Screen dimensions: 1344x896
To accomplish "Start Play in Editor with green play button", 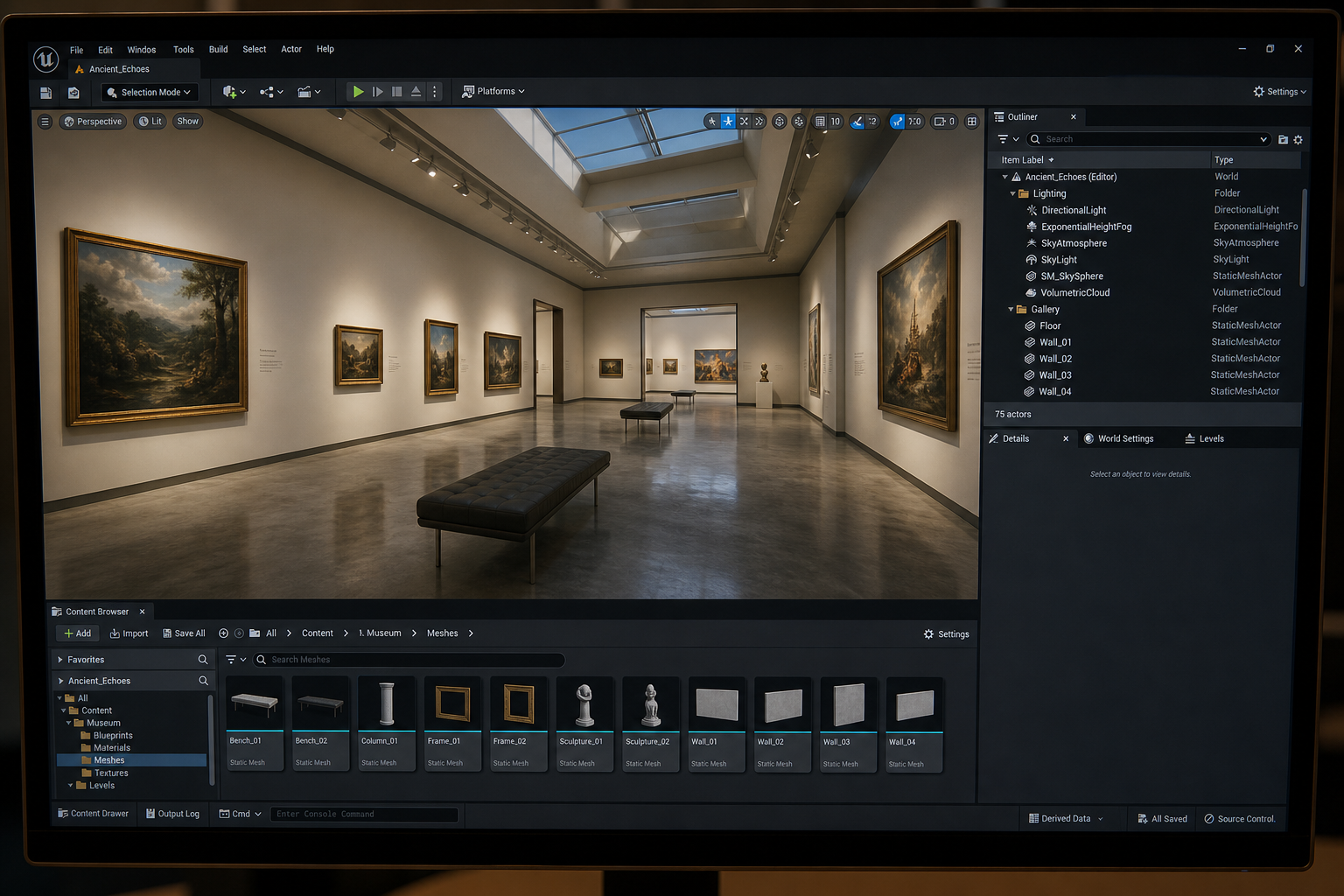I will point(358,91).
